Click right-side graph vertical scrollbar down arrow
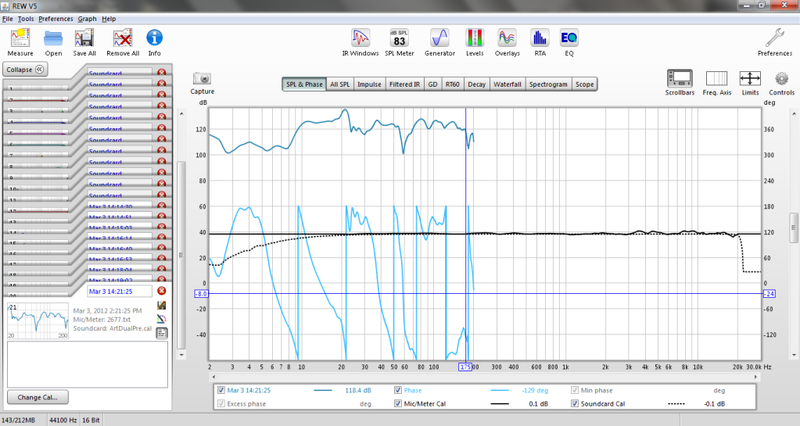The height and width of the screenshot is (426, 800). pos(793,355)
